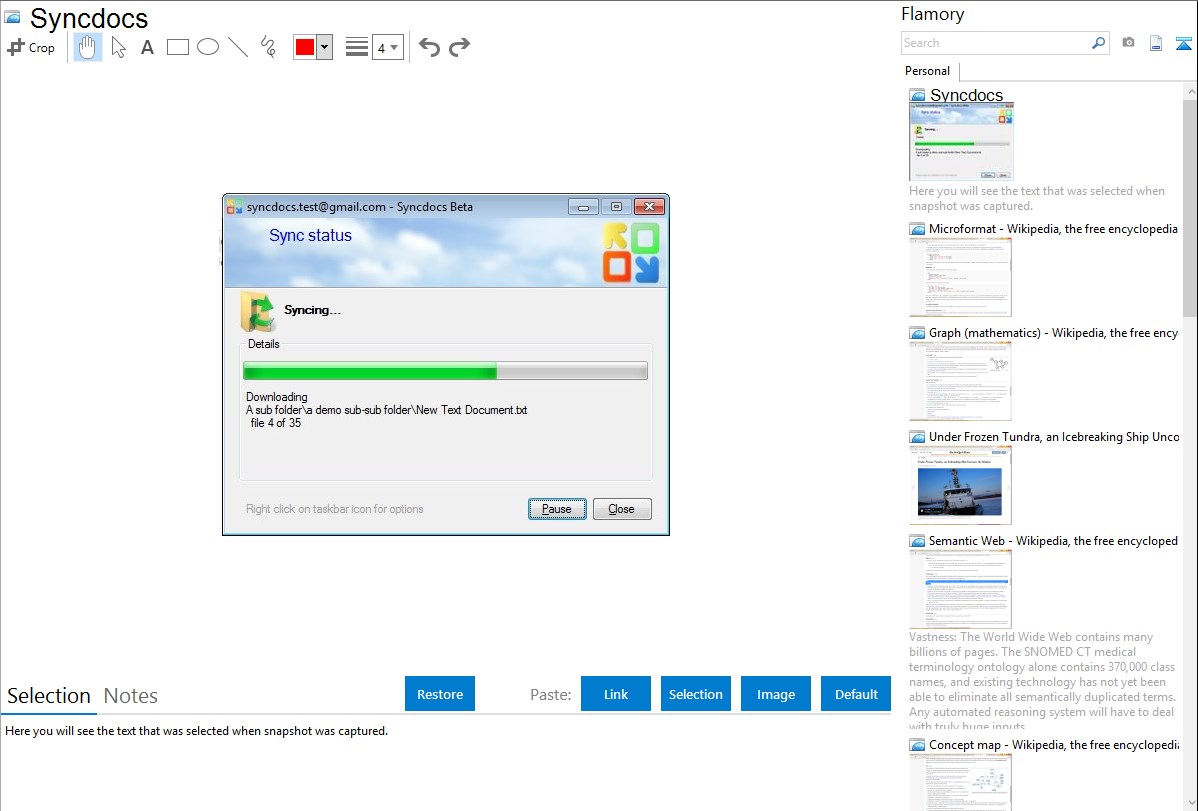Click the Paste Image button
1198x811 pixels.
[x=775, y=694]
